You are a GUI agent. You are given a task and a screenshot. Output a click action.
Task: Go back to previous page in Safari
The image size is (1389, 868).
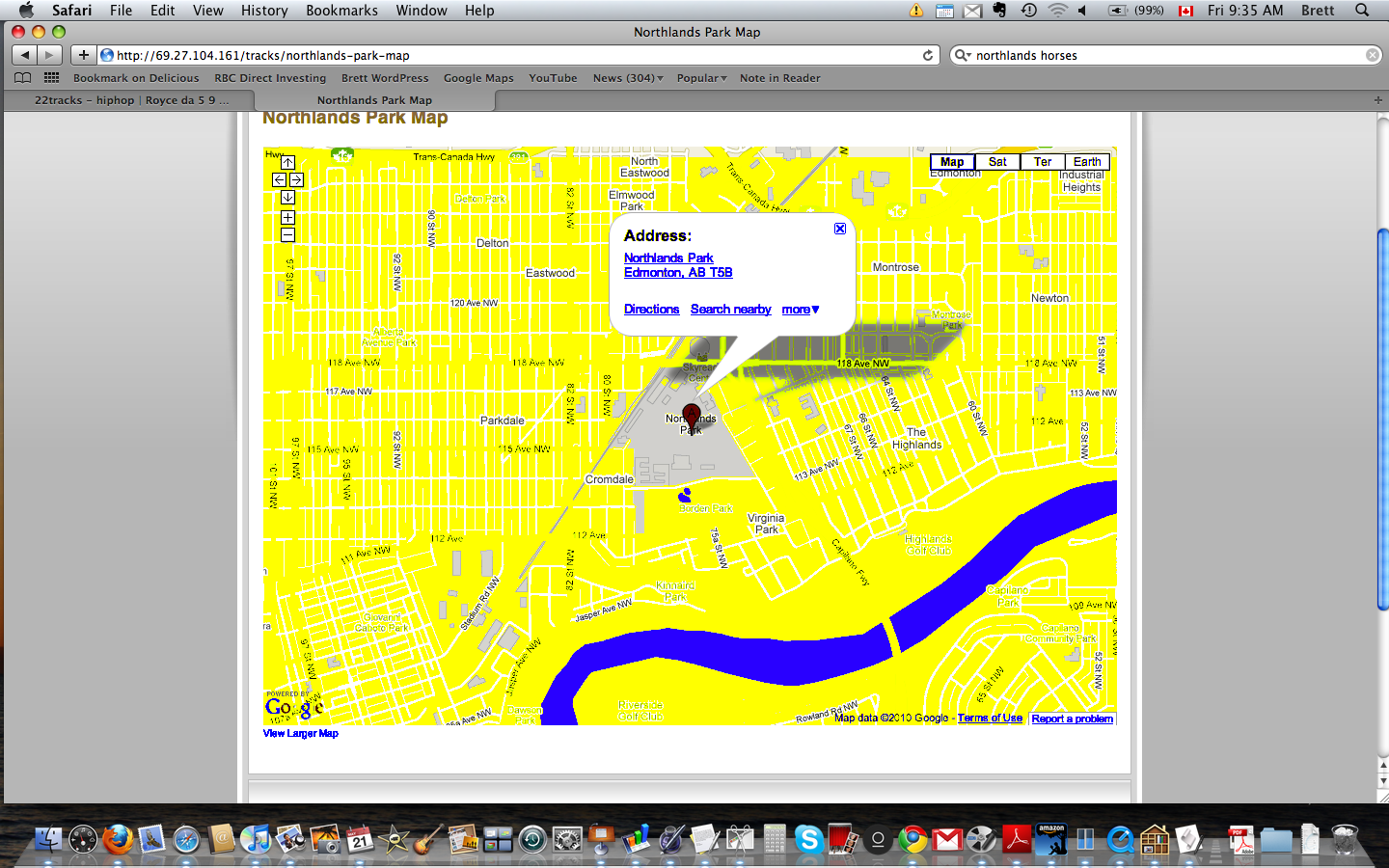pos(24,55)
